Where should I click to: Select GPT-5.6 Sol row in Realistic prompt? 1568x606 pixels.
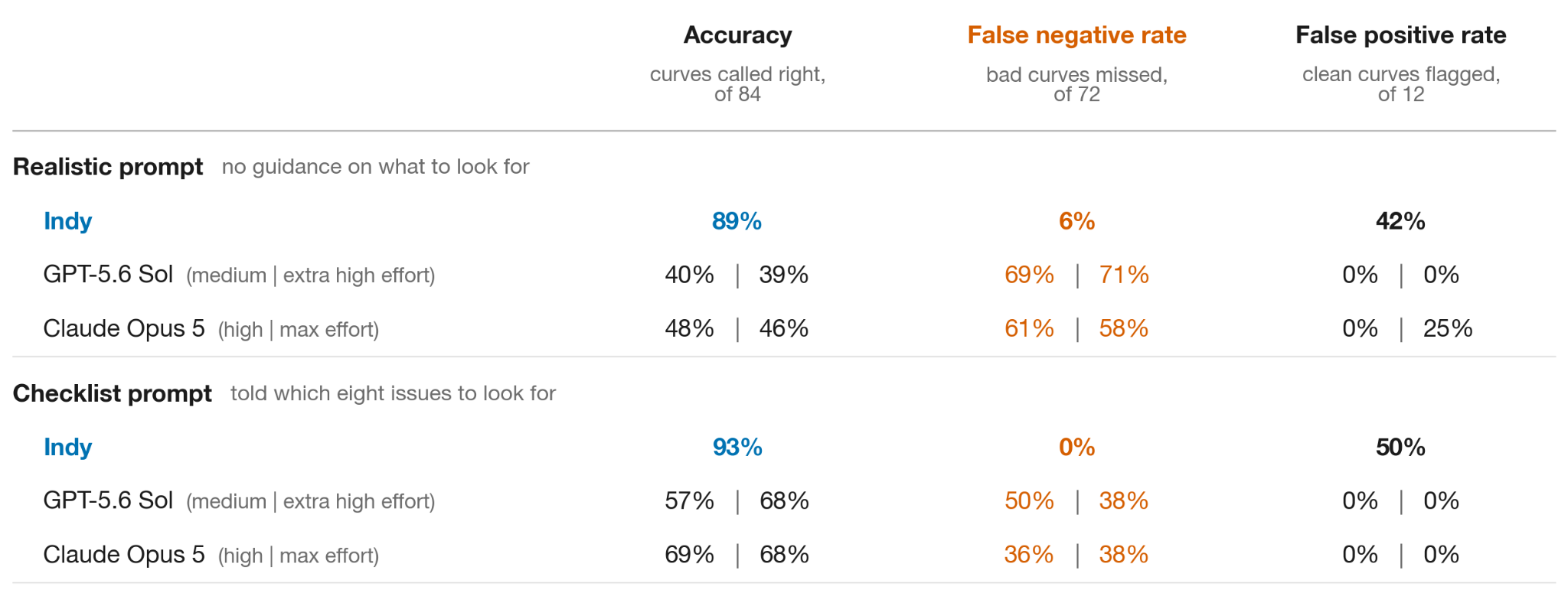point(784,275)
